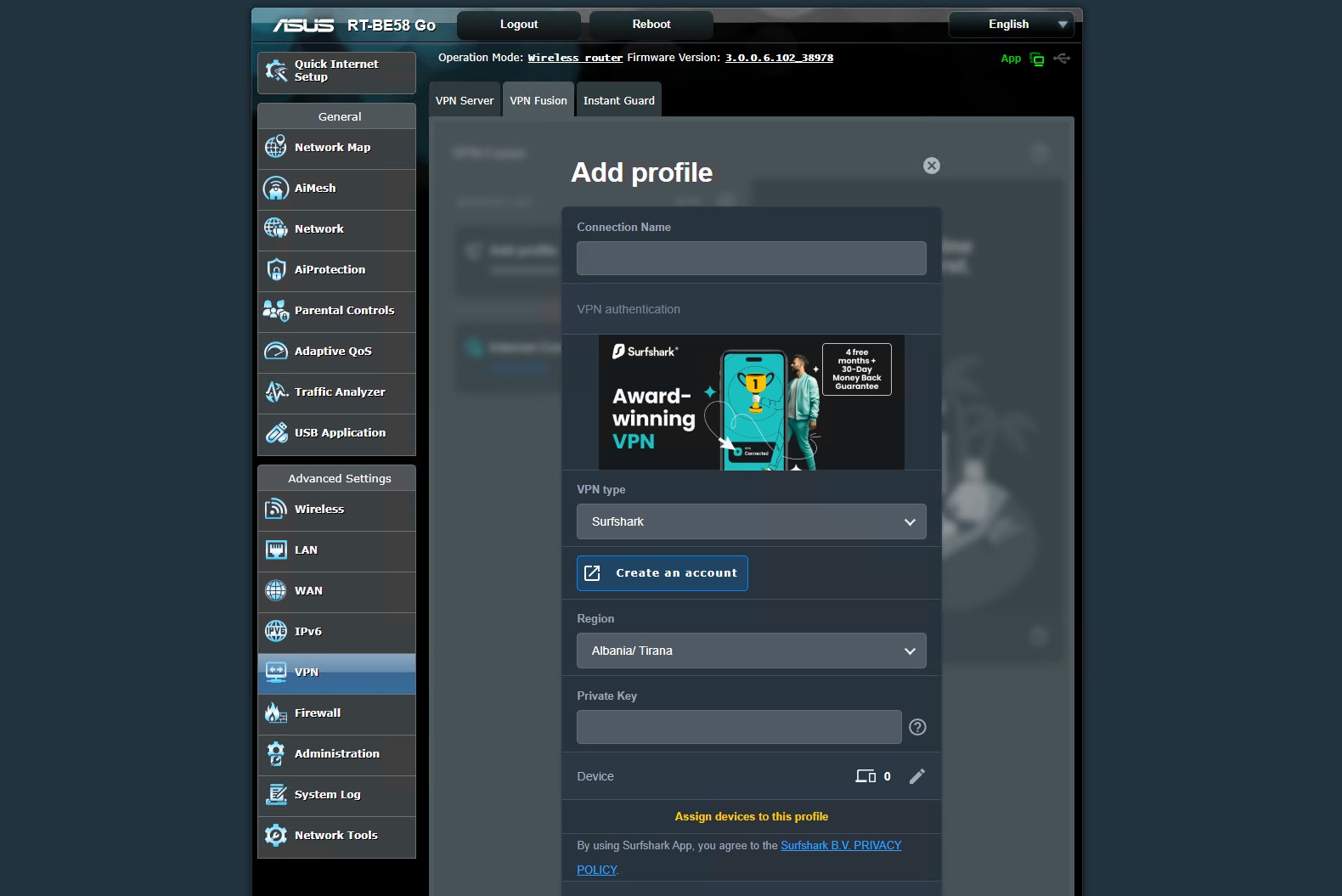Click the IPv6 icon in sidebar
This screenshot has width=1342, height=896.
point(276,631)
